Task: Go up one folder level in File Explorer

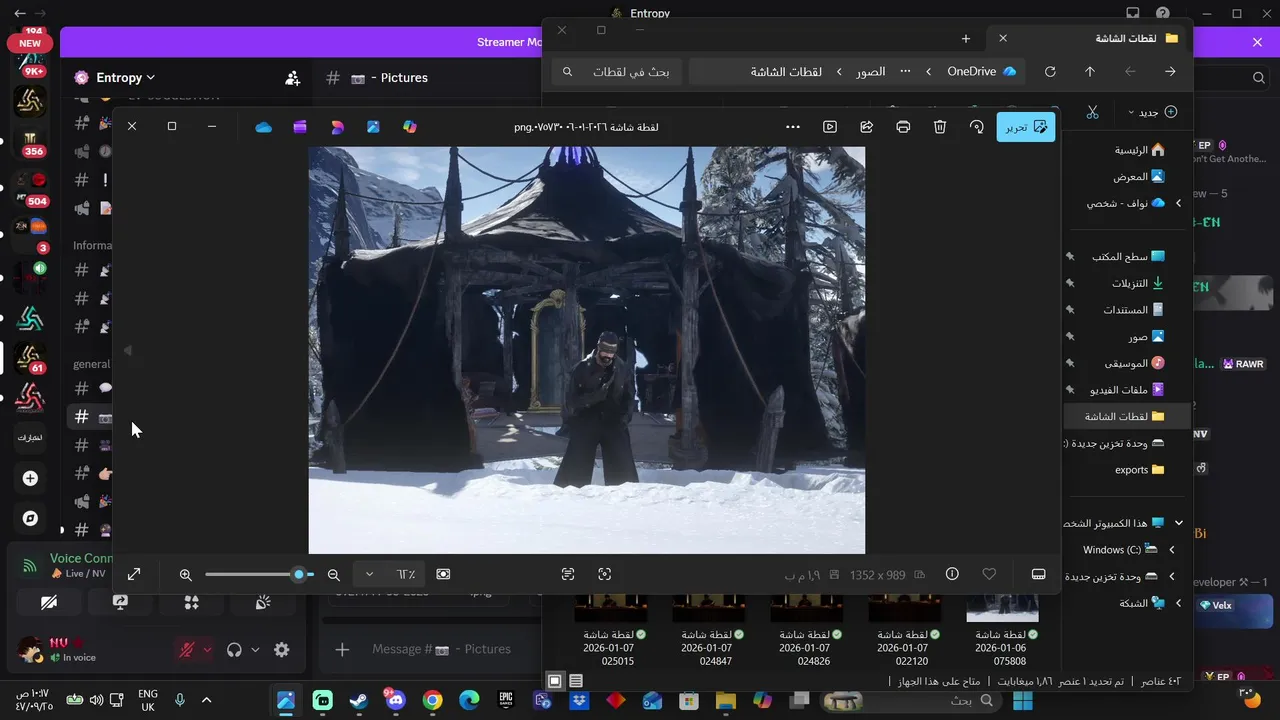Action: tap(1090, 72)
